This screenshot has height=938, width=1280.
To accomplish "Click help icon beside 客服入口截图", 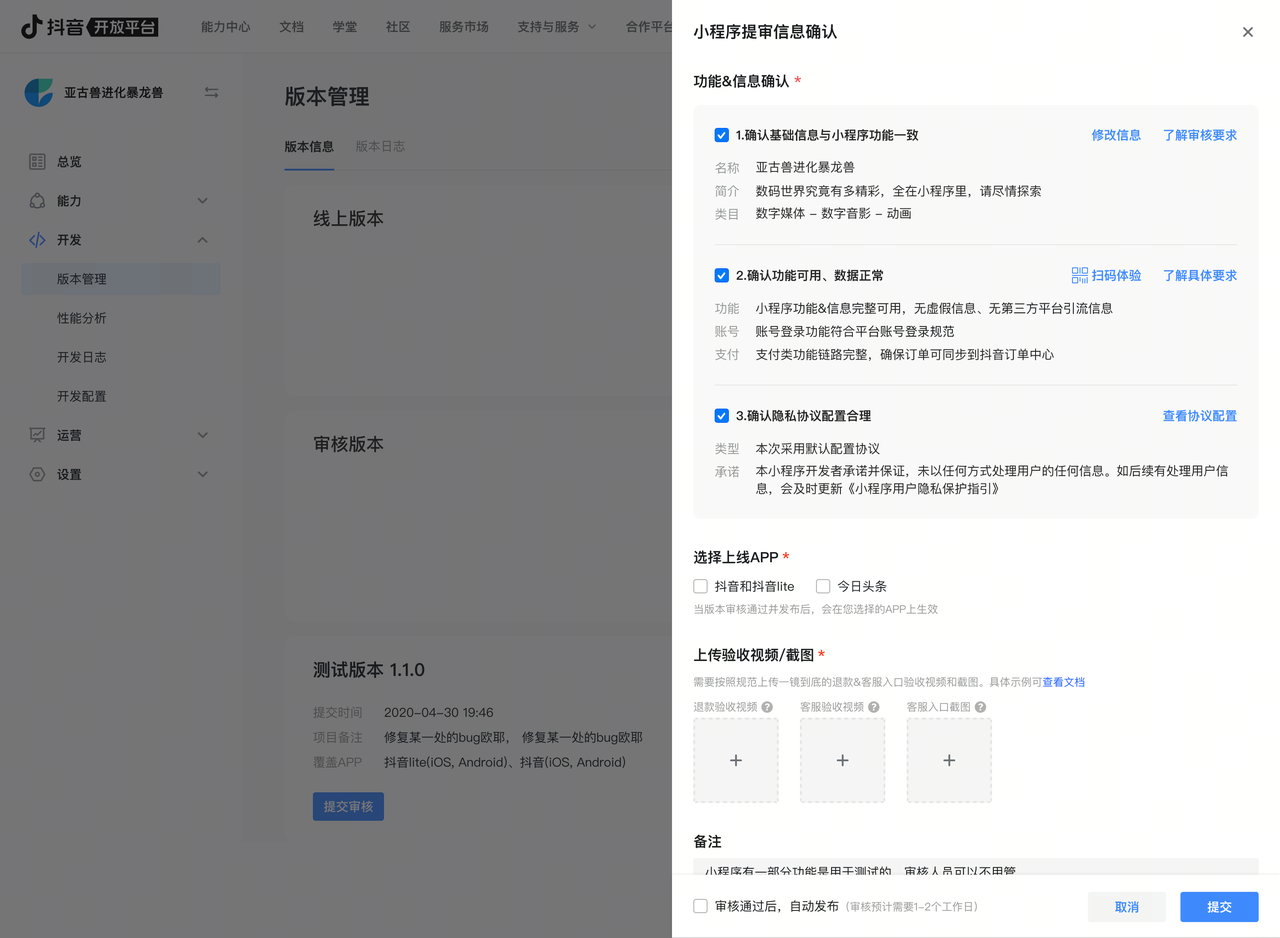I will (980, 707).
